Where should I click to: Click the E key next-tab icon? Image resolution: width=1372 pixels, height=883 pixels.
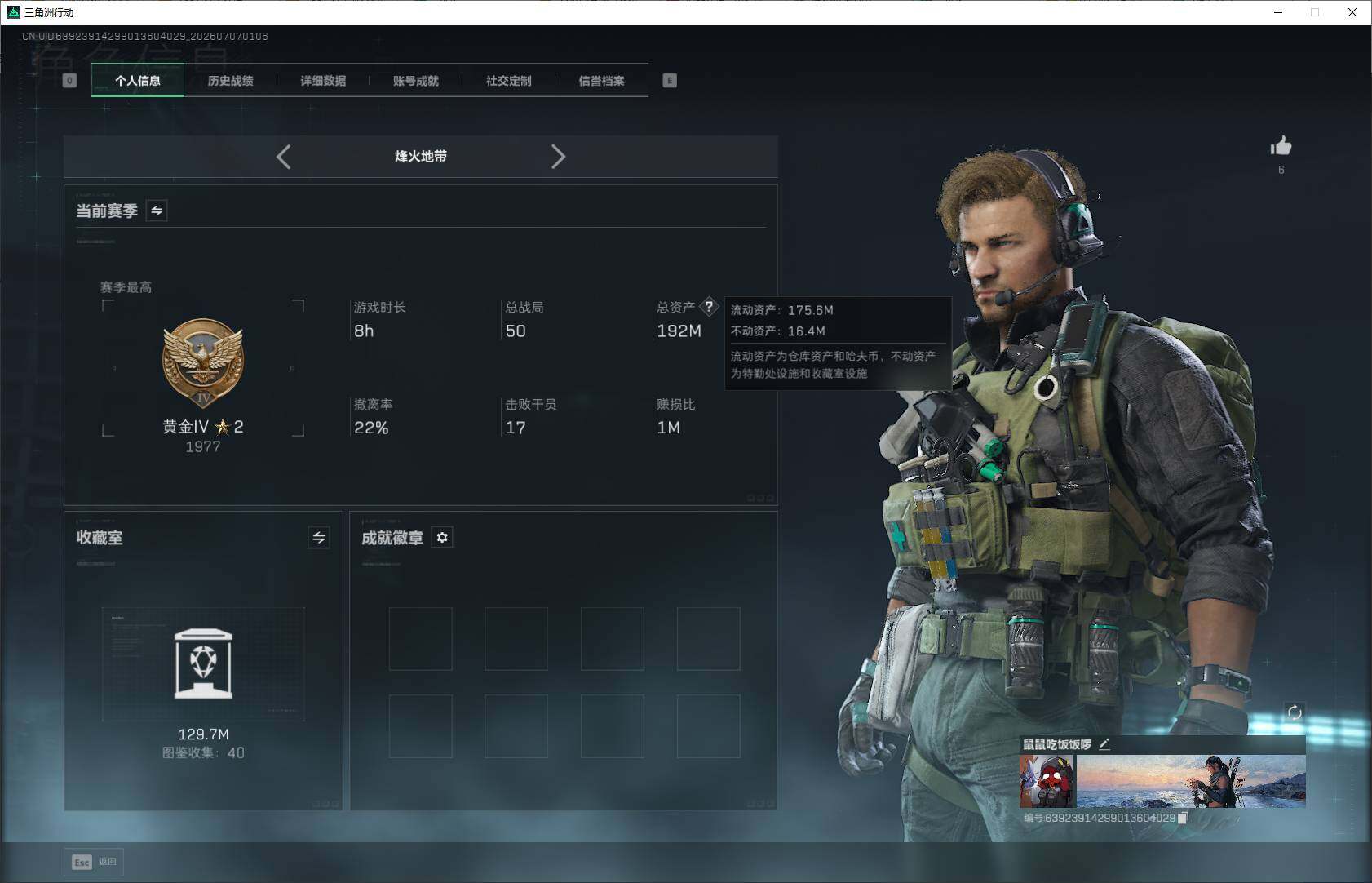(x=670, y=80)
